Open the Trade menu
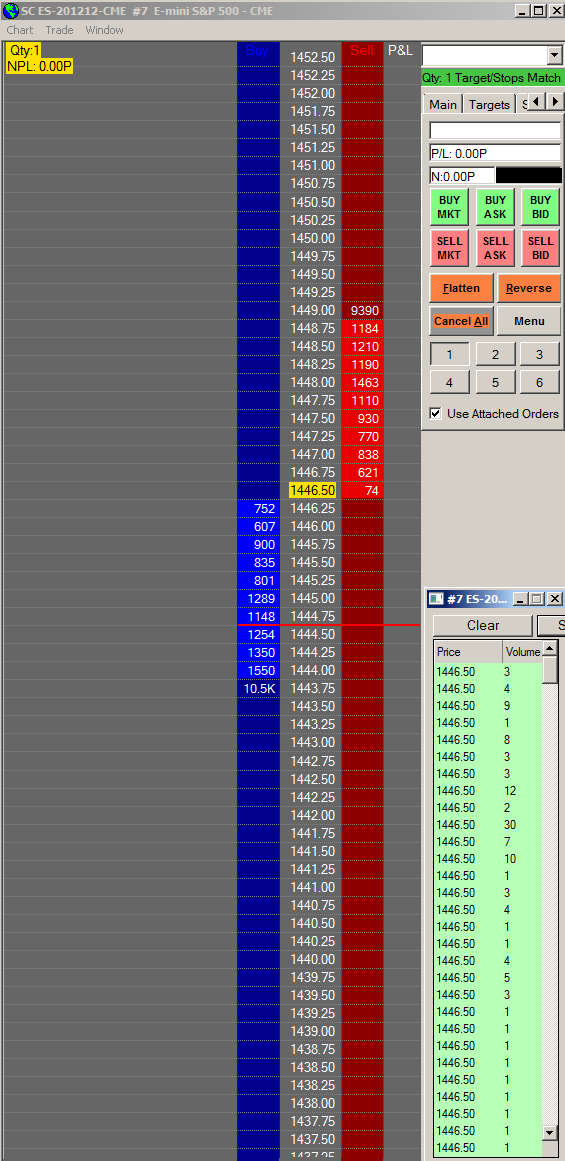This screenshot has width=565, height=1161. click(x=59, y=30)
